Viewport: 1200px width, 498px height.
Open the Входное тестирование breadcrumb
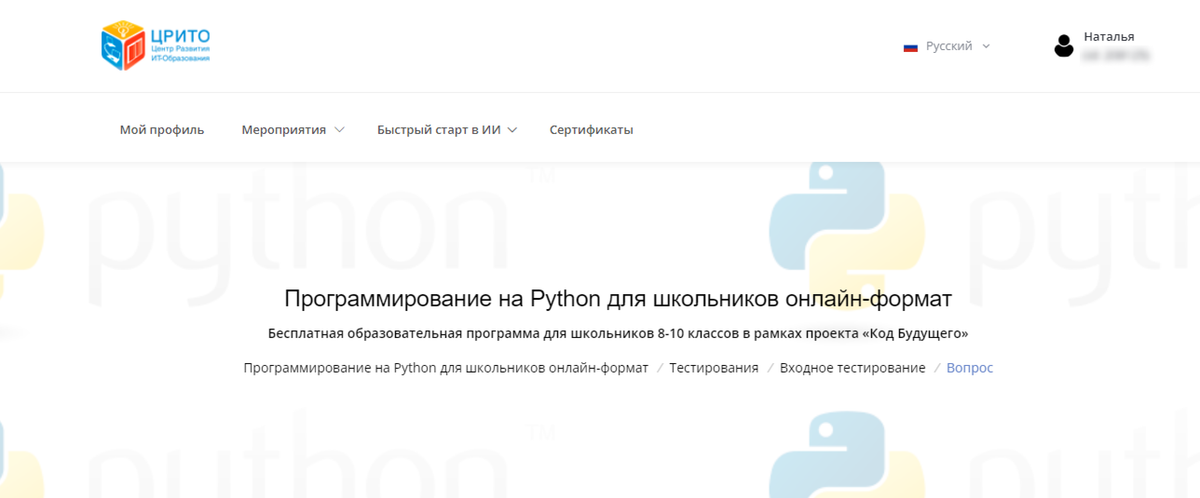click(853, 368)
